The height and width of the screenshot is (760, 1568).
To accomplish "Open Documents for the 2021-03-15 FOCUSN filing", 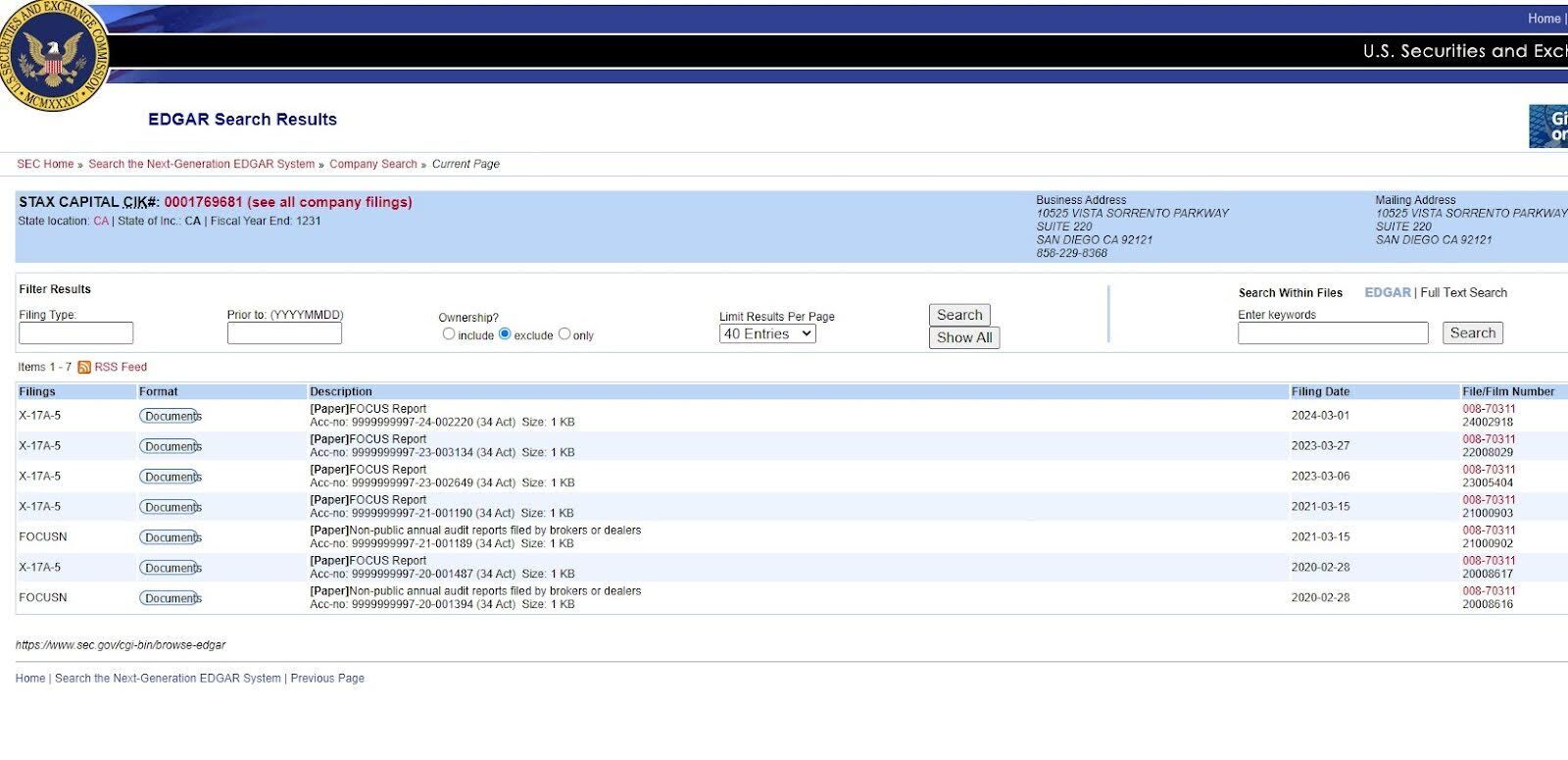I will pos(171,537).
